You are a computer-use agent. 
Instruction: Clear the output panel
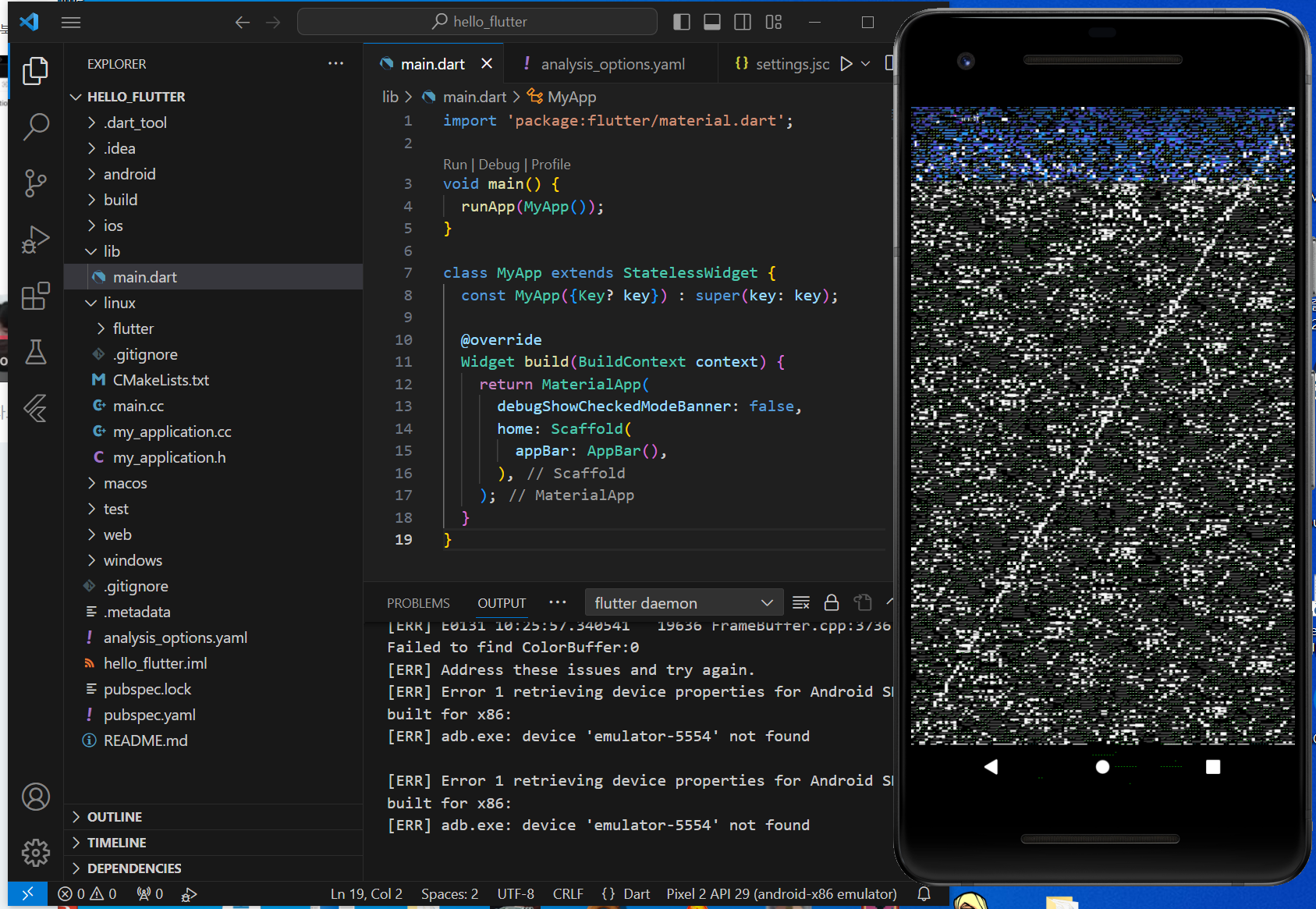(x=801, y=603)
